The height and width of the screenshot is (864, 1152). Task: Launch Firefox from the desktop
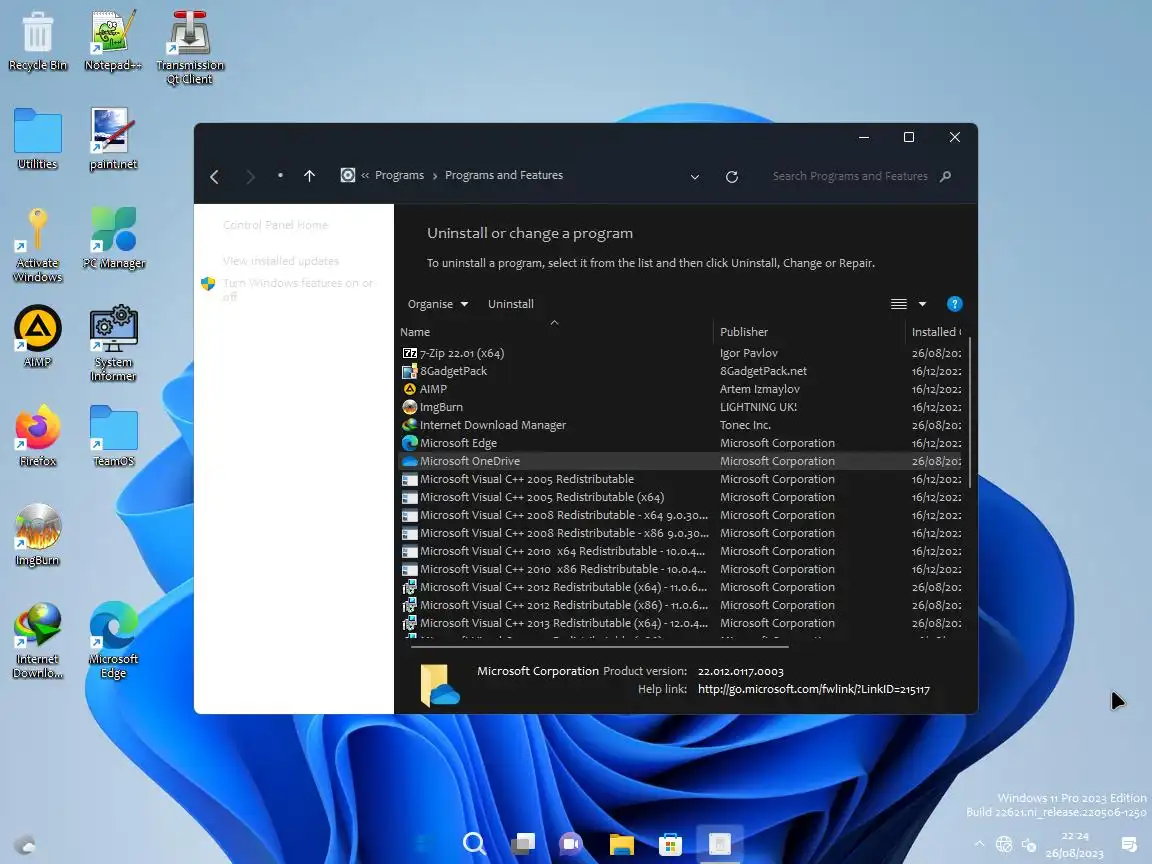[x=37, y=436]
